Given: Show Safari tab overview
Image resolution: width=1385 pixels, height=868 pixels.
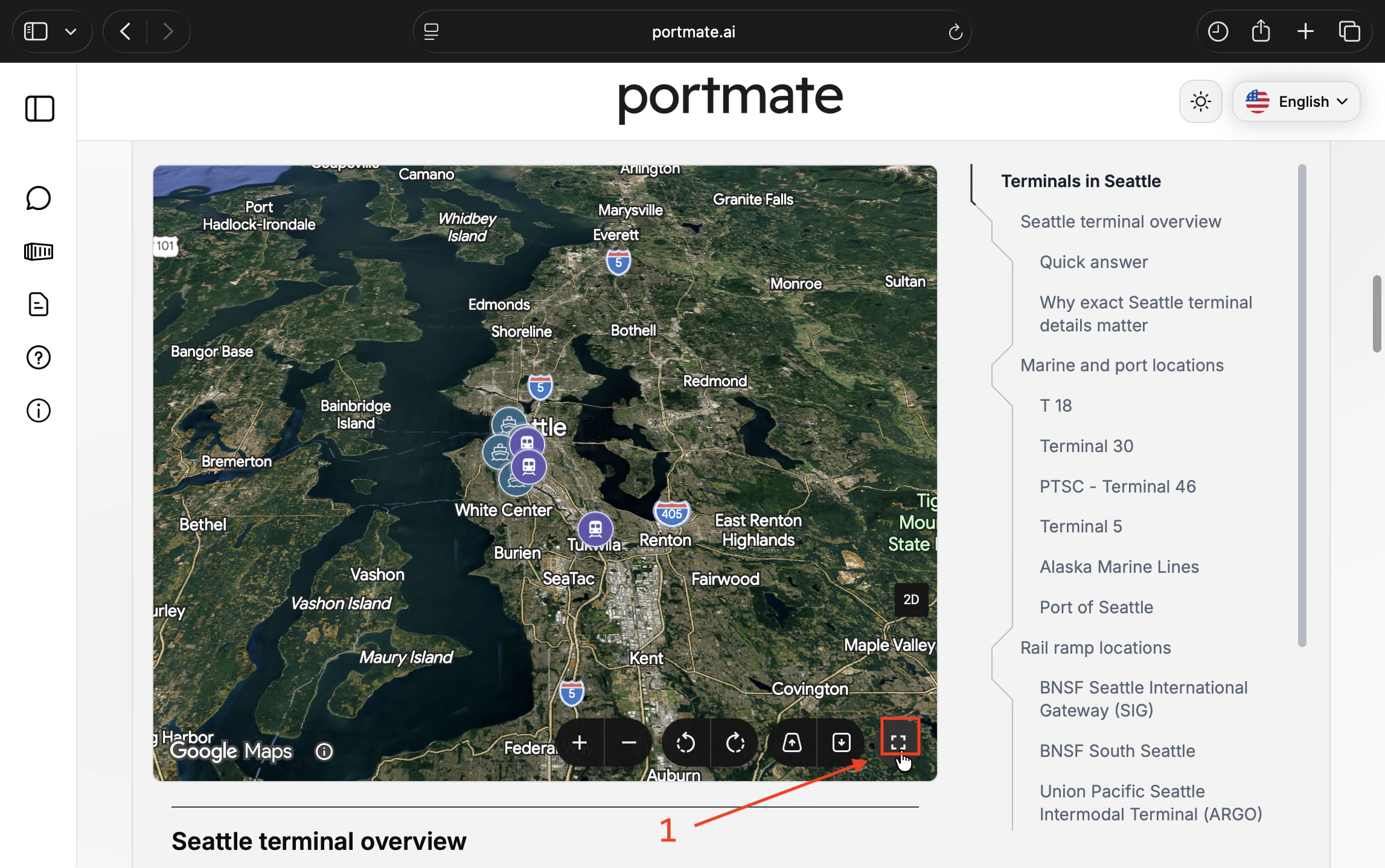Looking at the screenshot, I should coord(1349,31).
